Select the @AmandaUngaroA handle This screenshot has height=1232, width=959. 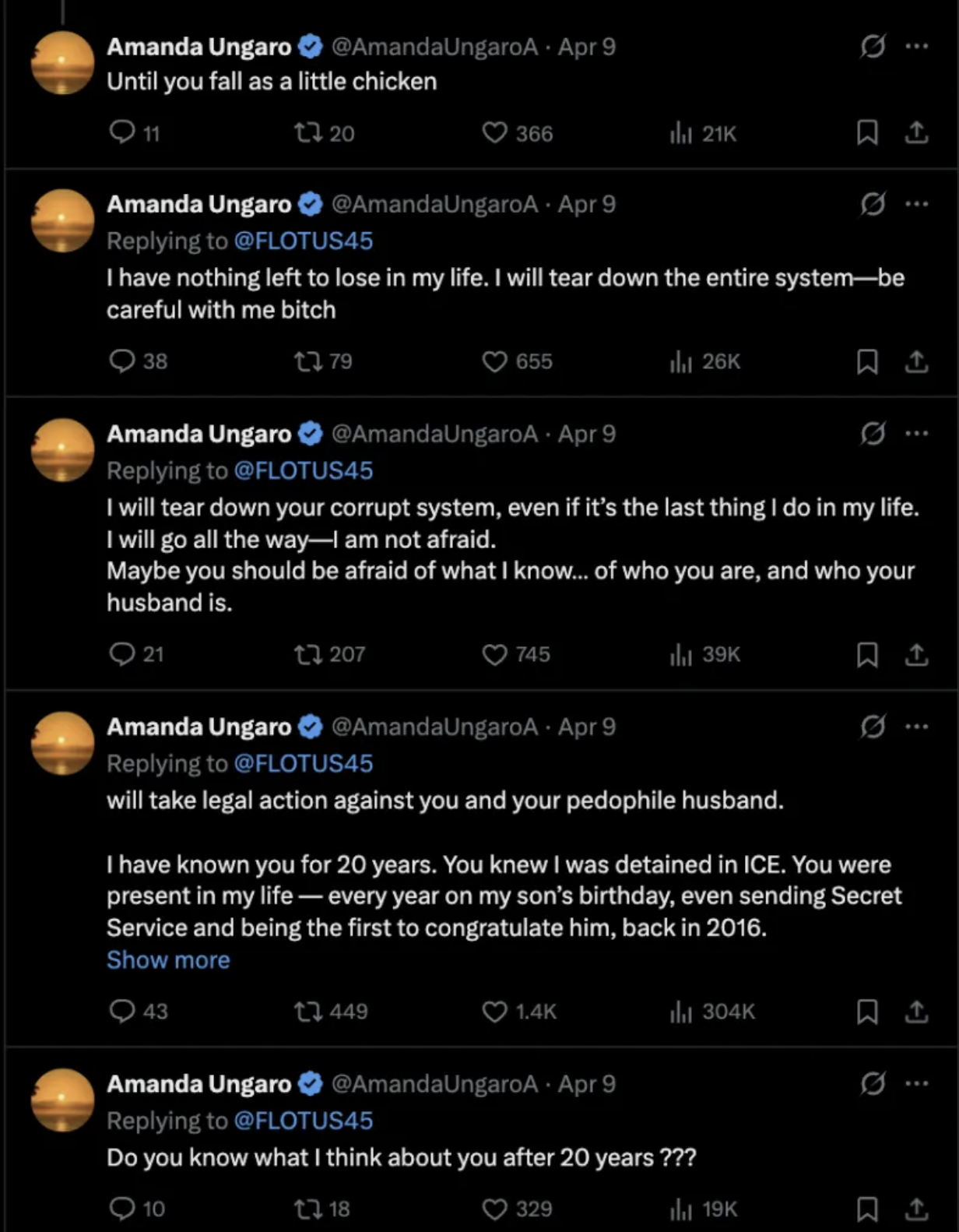(x=432, y=47)
